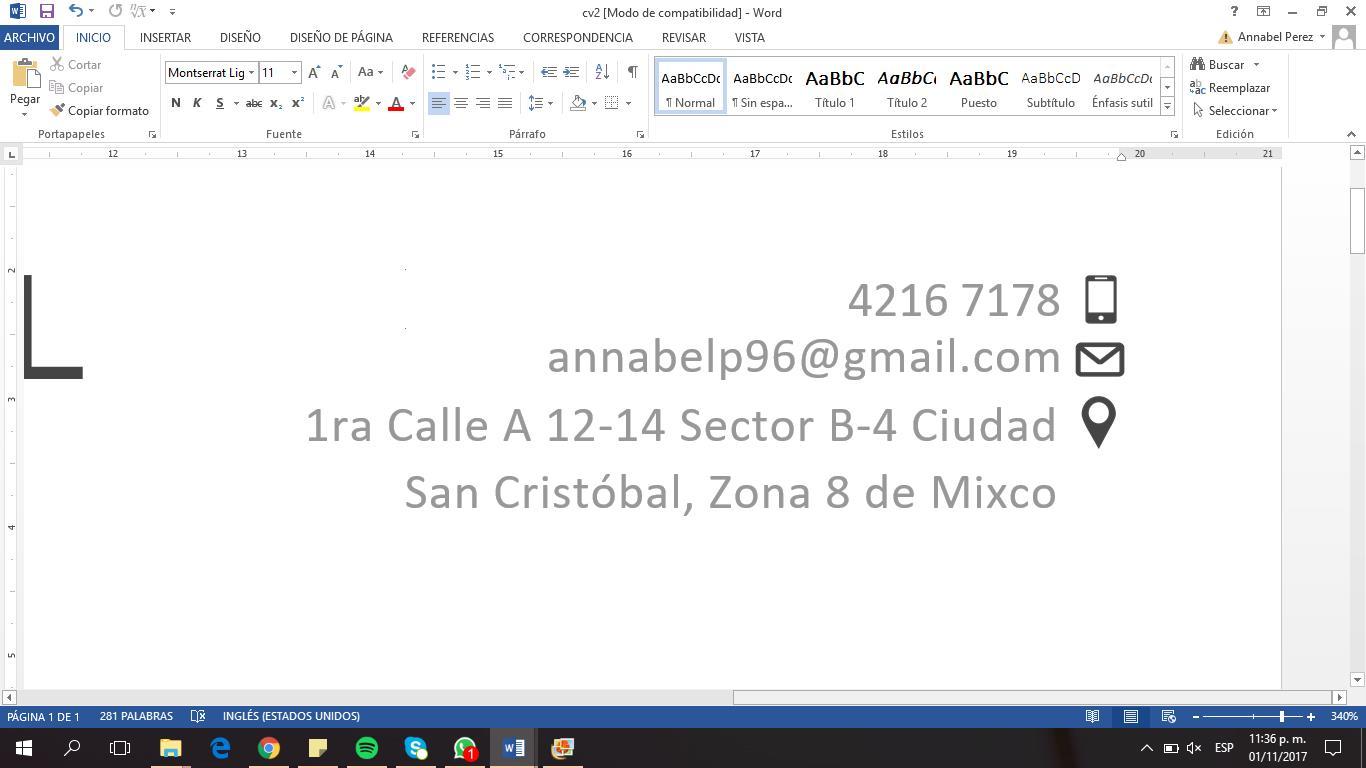The image size is (1366, 768).
Task: Switch to Web Layout view in status bar
Action: [1168, 716]
